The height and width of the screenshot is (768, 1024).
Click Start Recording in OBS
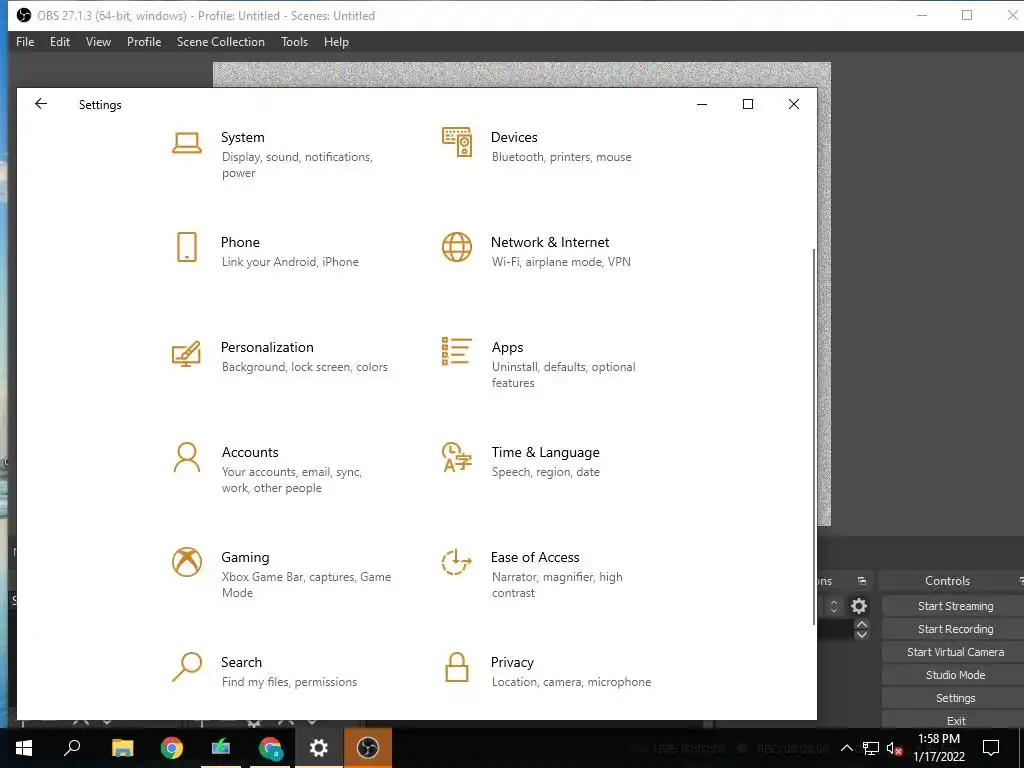pyautogui.click(x=955, y=629)
